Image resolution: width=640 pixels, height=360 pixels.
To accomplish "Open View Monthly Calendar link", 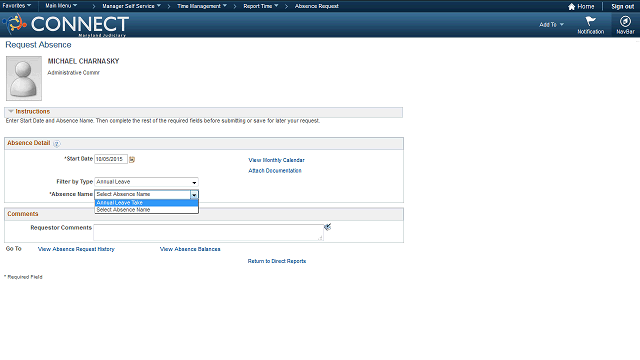I will coord(276,160).
